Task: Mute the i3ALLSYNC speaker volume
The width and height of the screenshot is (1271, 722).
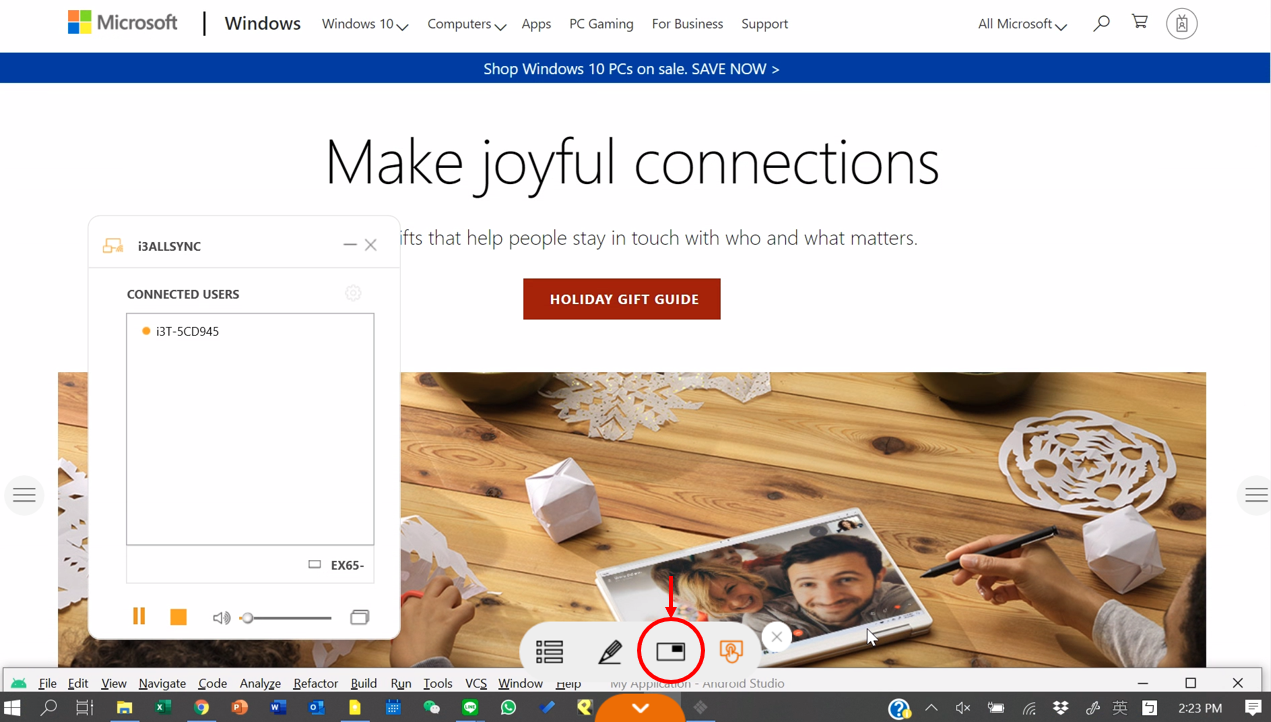Action: (x=221, y=618)
